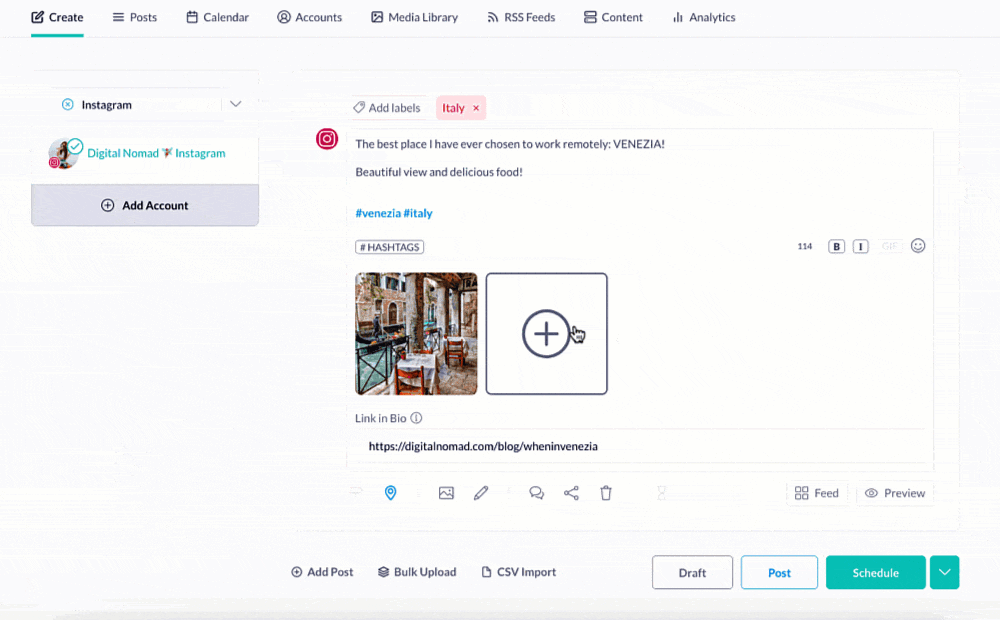Screen dimensions: 1000x620
Task: Click the Post button
Action: click(779, 572)
